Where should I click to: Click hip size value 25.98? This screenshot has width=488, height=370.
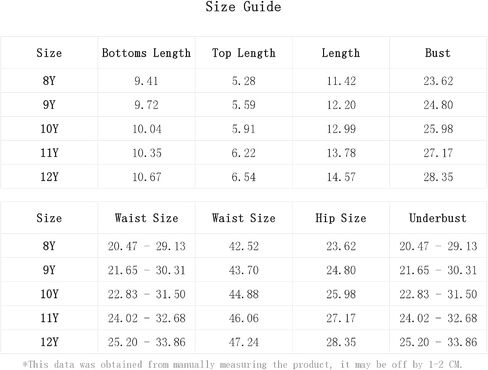(341, 294)
